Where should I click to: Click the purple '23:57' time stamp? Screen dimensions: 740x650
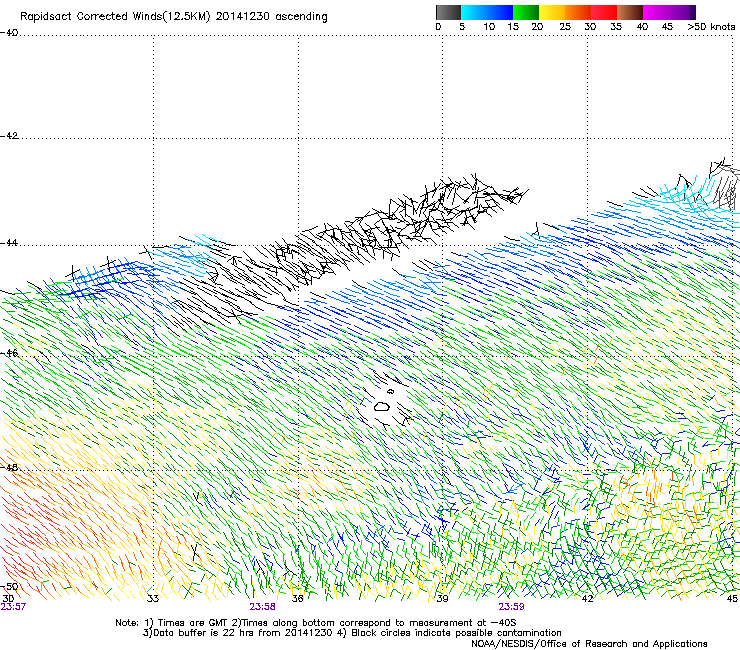pos(13,607)
